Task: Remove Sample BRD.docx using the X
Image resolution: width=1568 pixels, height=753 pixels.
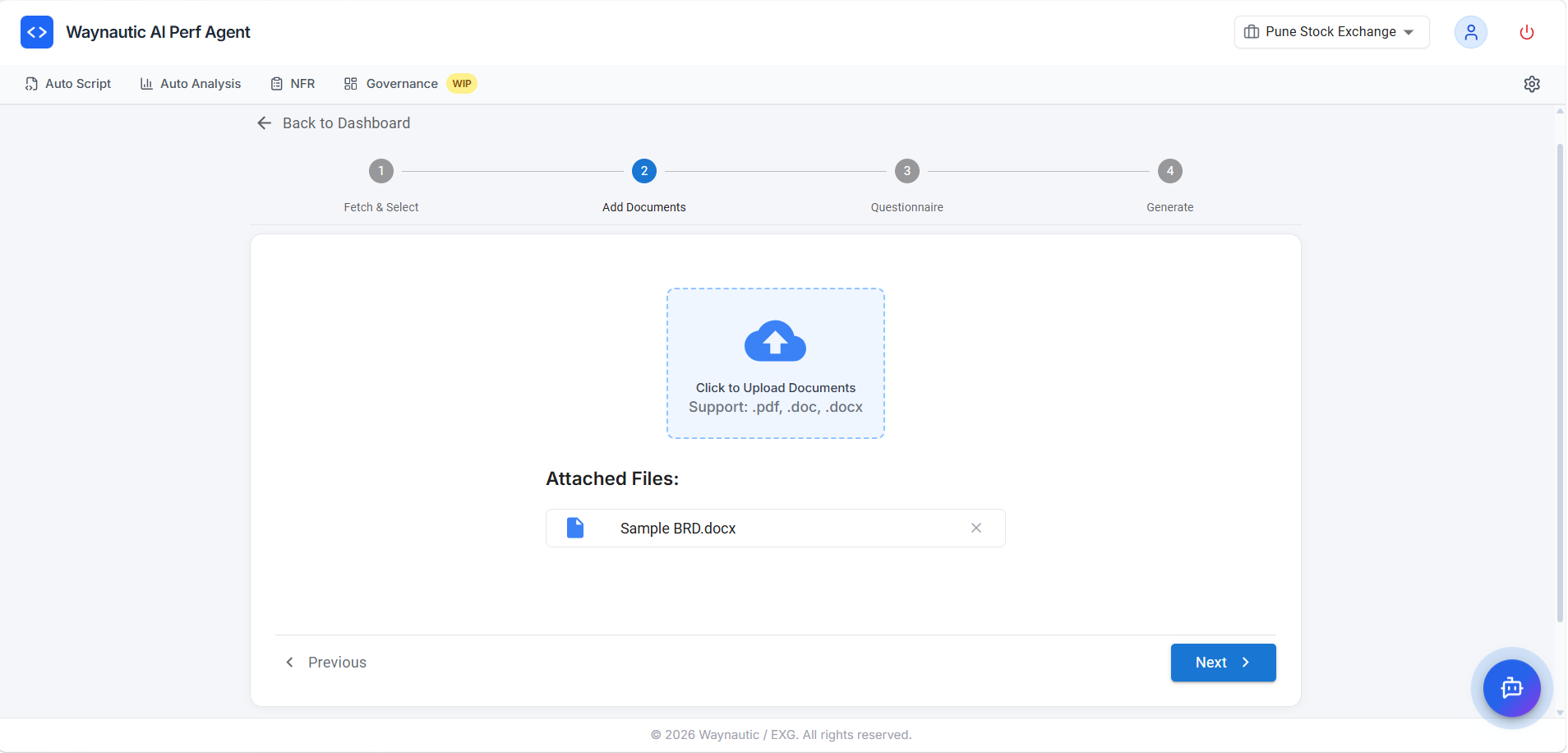Action: point(976,528)
